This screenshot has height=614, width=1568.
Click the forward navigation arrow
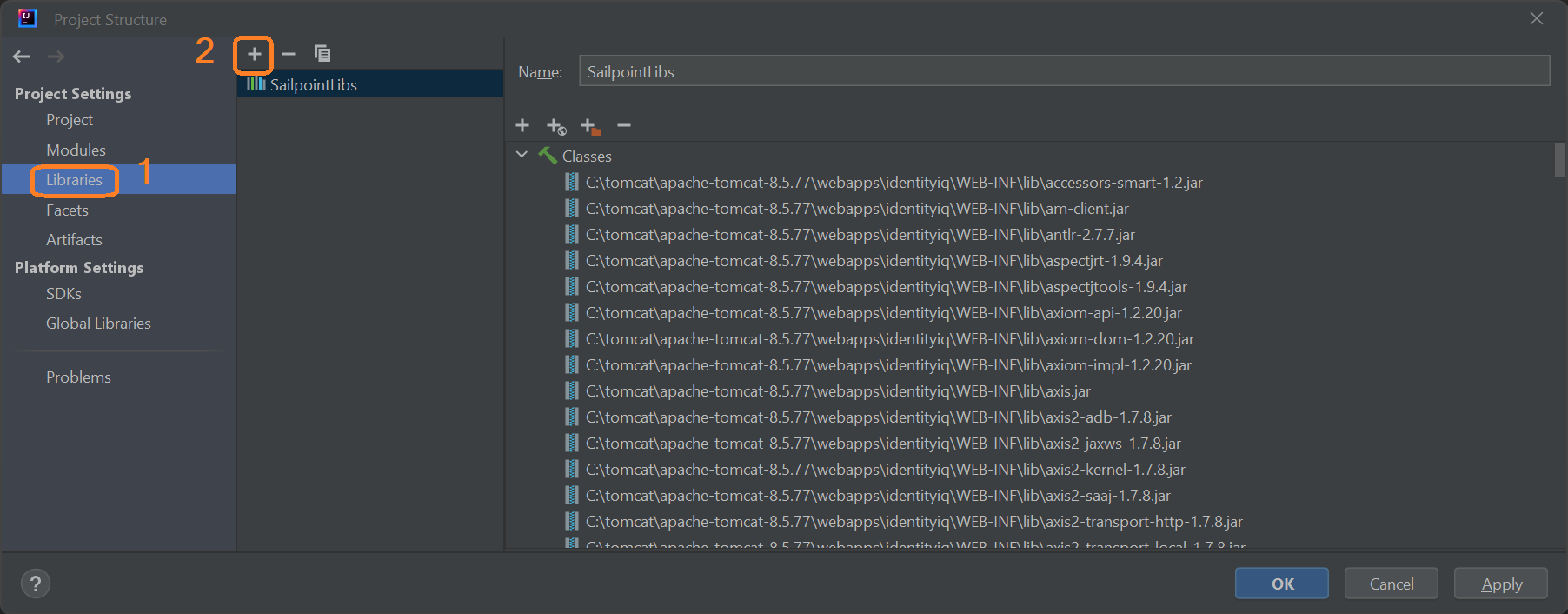[x=56, y=57]
